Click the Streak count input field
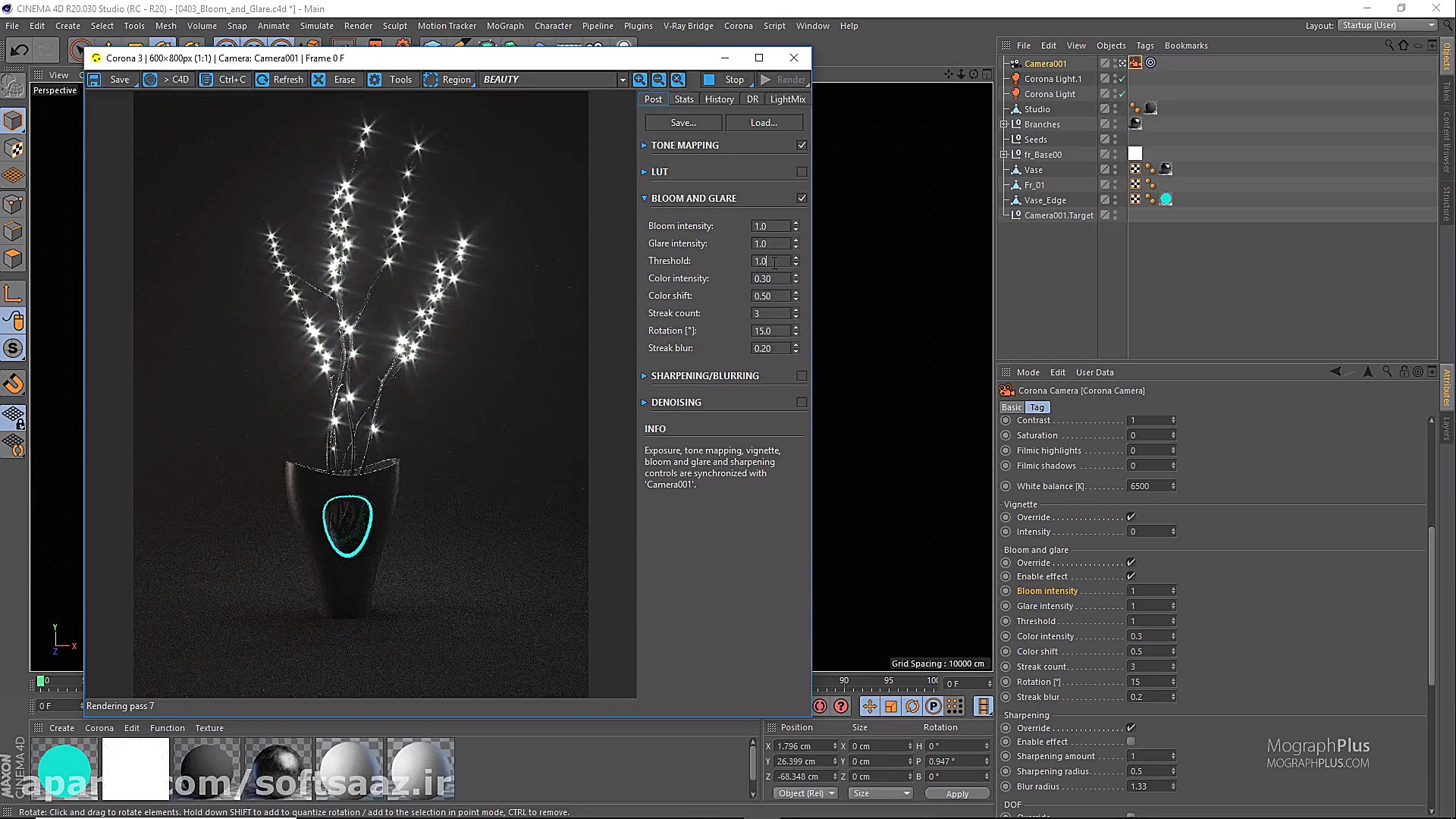This screenshot has height=819, width=1456. pyautogui.click(x=770, y=313)
